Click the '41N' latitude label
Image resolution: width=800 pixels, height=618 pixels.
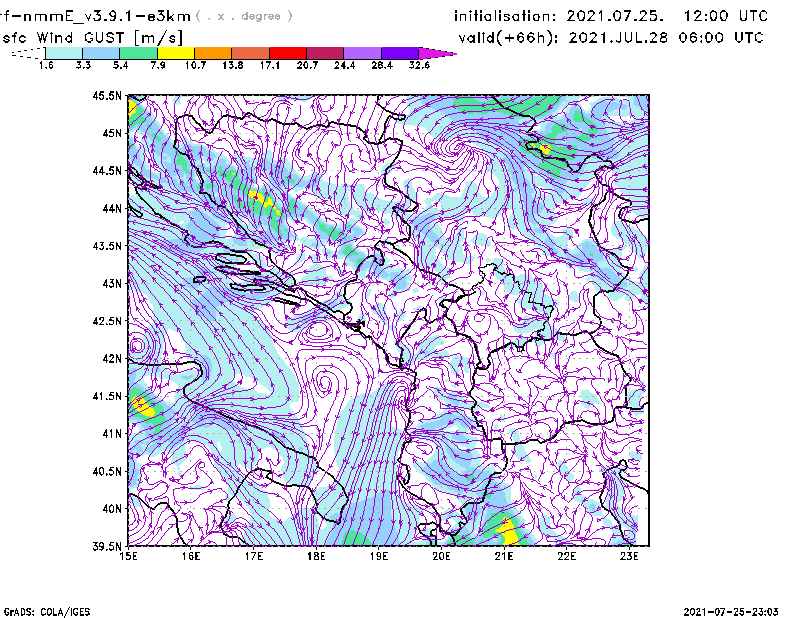[112, 434]
